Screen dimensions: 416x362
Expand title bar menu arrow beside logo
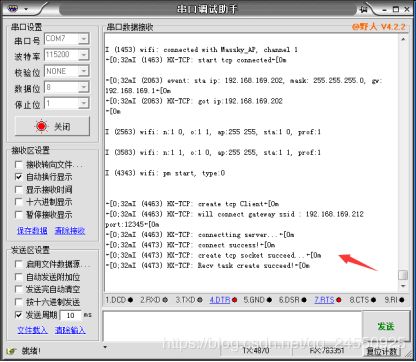26,9
